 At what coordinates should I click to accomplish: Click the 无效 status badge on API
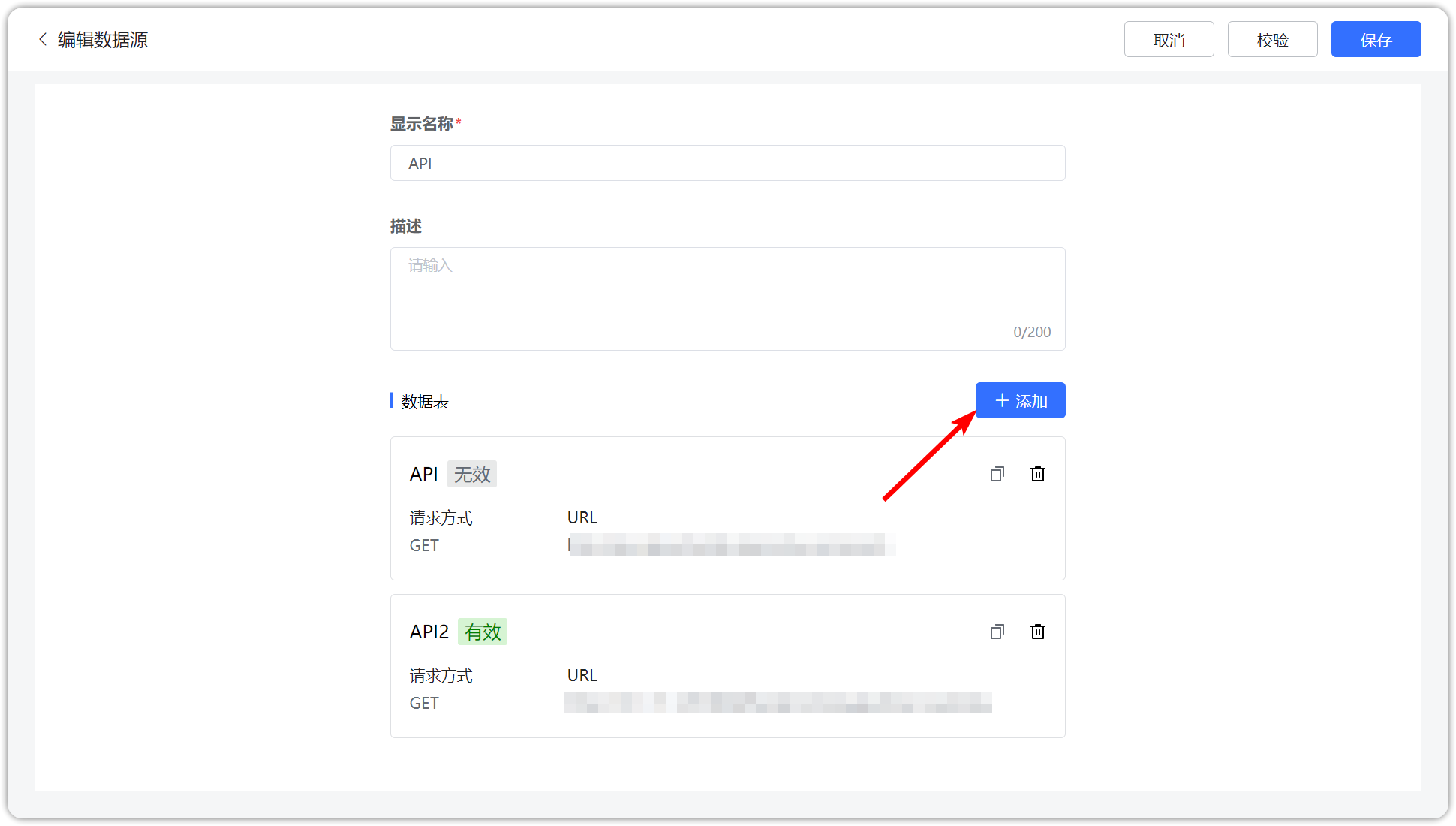pyautogui.click(x=472, y=474)
